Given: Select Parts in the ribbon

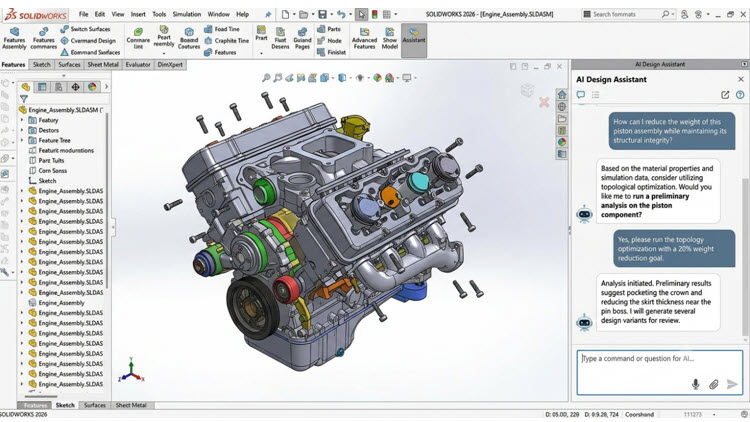Looking at the screenshot, I should tap(329, 29).
